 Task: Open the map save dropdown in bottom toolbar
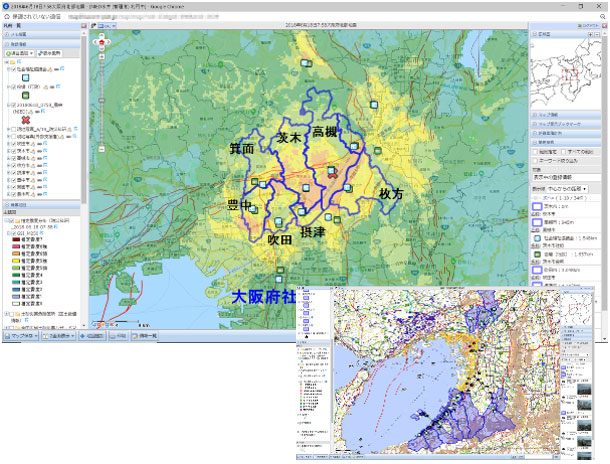point(21,336)
